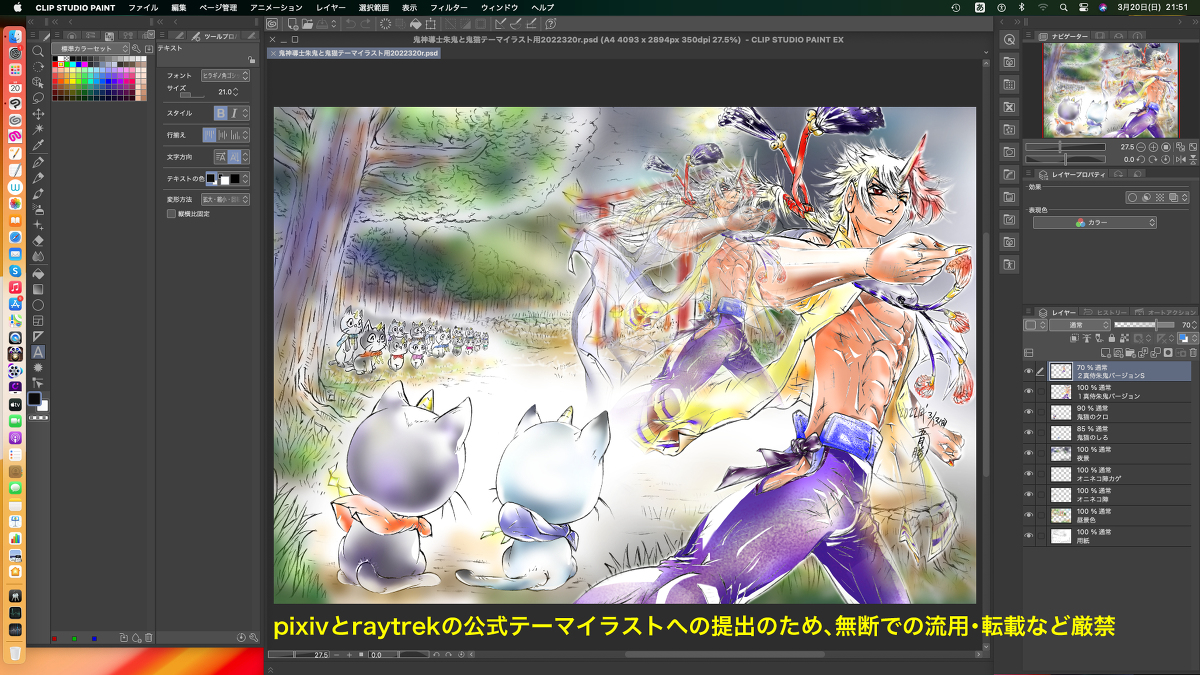The width and height of the screenshot is (1200, 675).
Task: Click the Delete layer trash icon
Action: 1193,353
